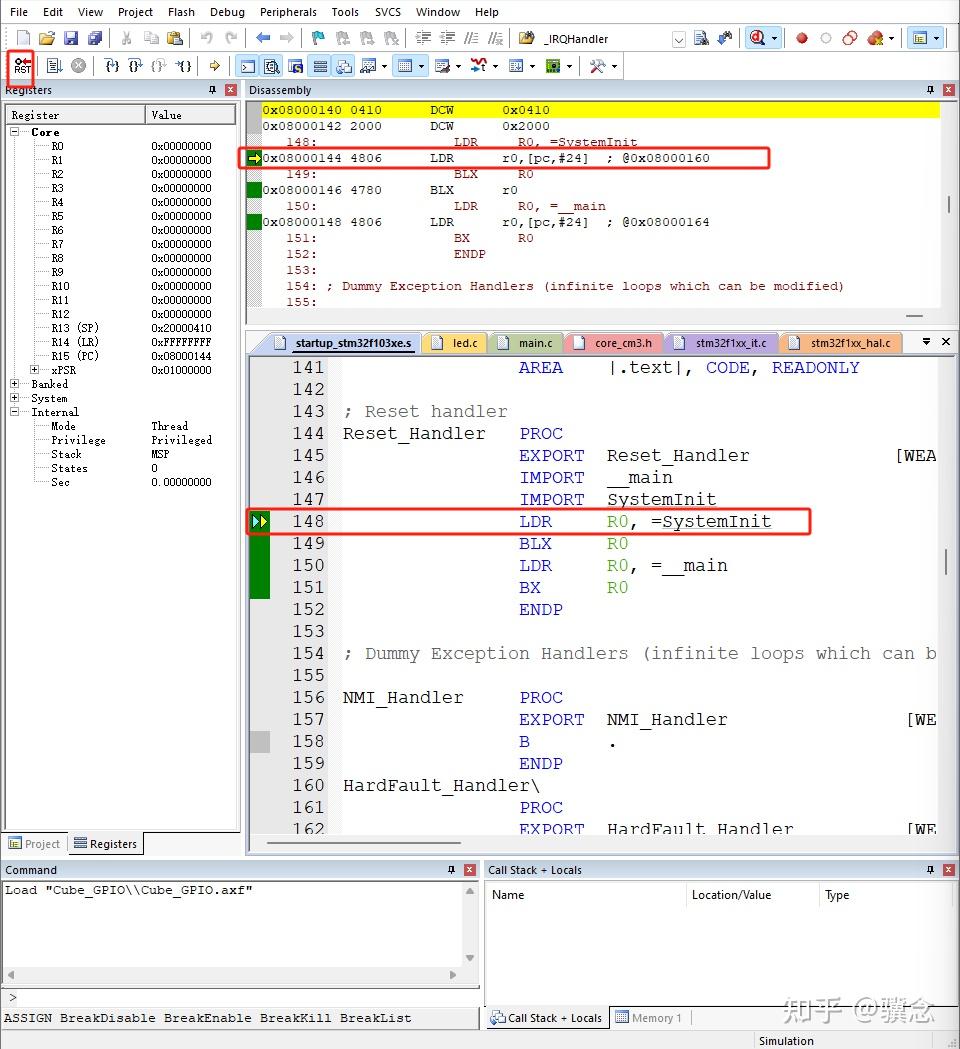Screen dimensions: 960x1049
Task: Switch to the Project panel tab
Action: pyautogui.click(x=35, y=843)
